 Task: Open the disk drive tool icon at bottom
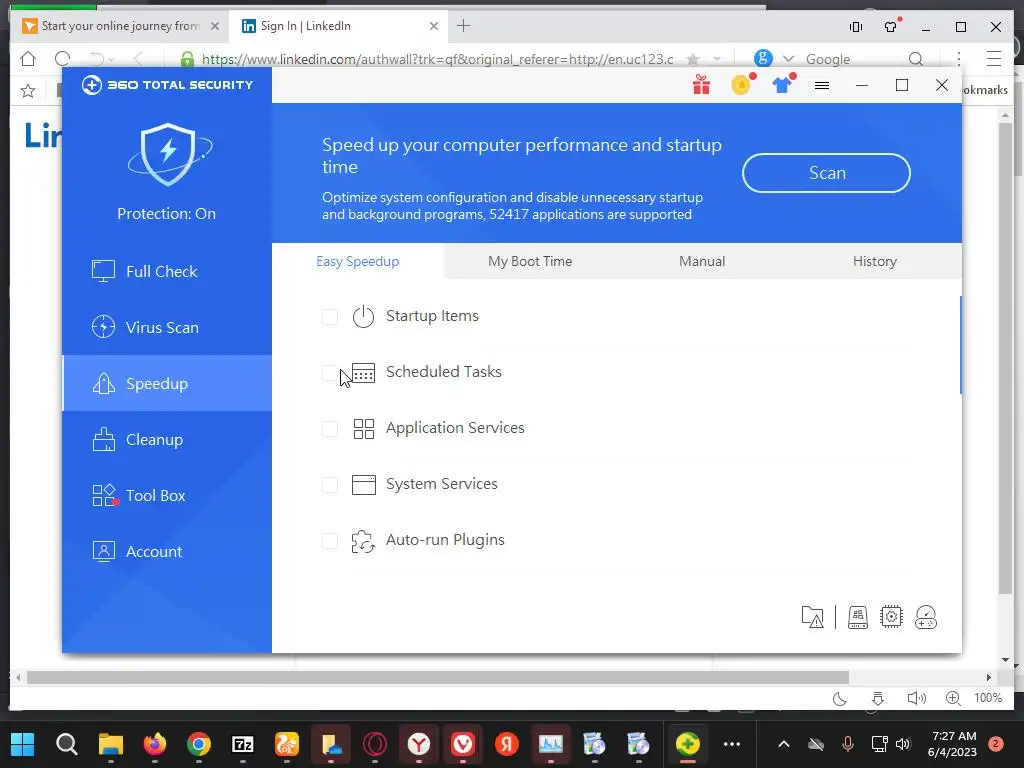[857, 617]
